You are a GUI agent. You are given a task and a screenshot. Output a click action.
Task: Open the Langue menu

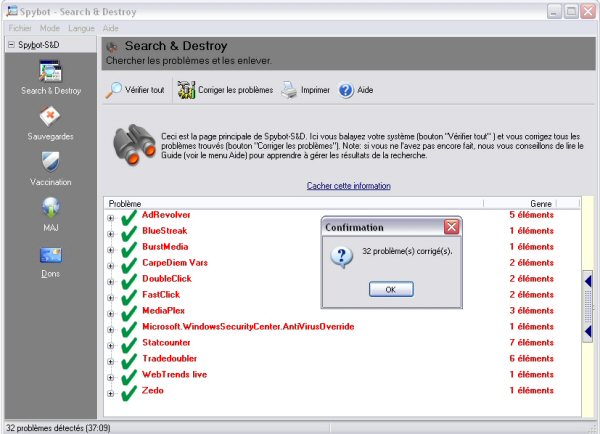(x=81, y=28)
